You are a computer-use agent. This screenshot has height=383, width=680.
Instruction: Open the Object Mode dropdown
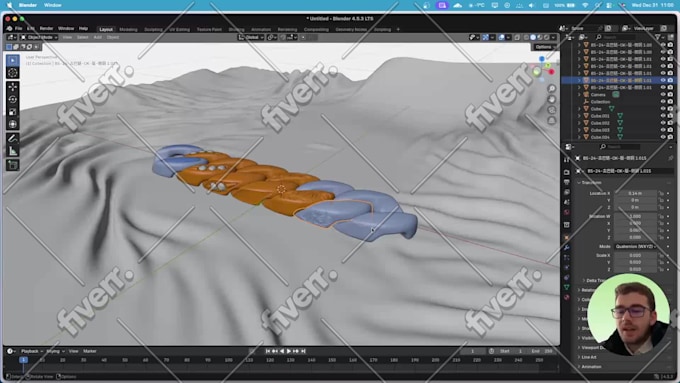pyautogui.click(x=39, y=37)
